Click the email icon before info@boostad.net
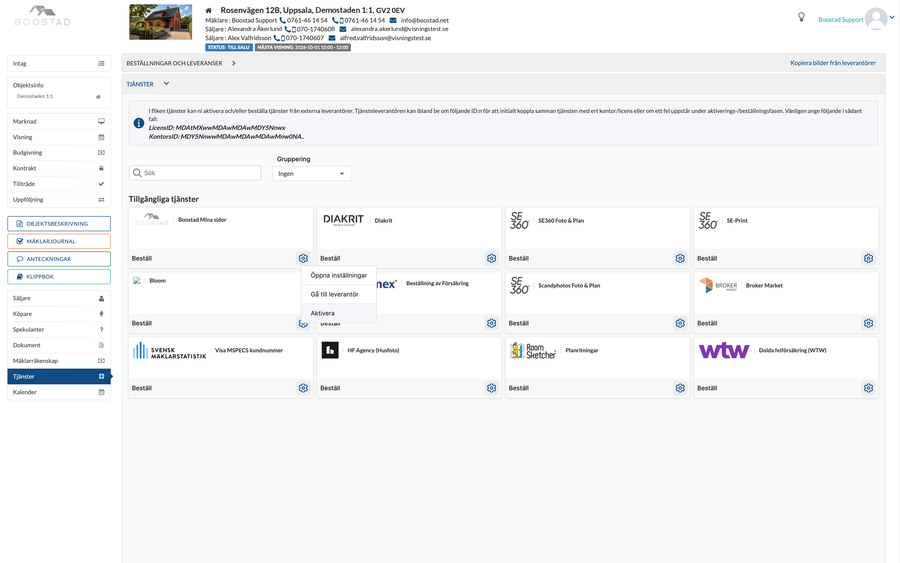Viewport: 900px width, 563px height. coord(393,20)
